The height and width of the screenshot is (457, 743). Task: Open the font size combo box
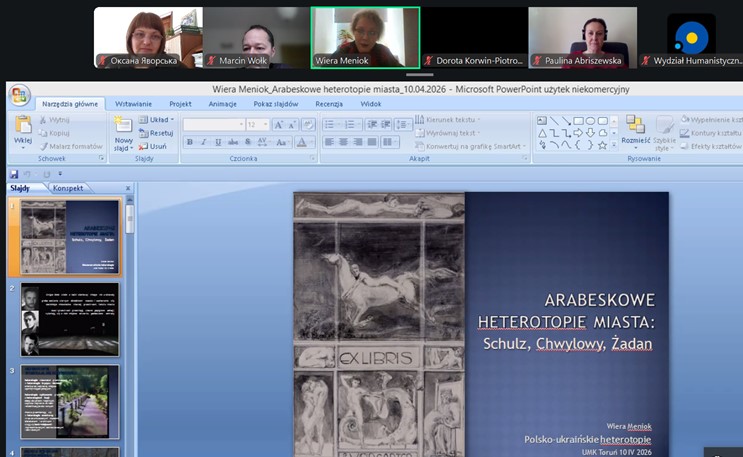pyautogui.click(x=257, y=125)
